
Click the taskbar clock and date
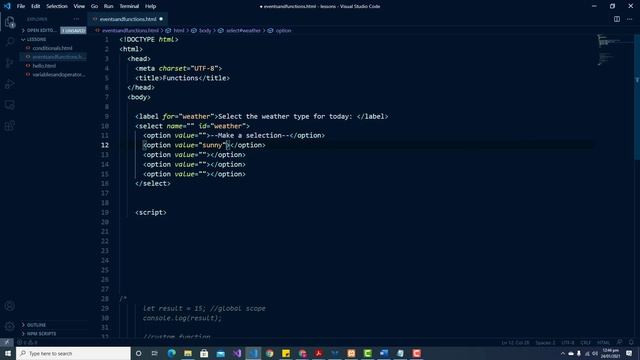click(610, 353)
